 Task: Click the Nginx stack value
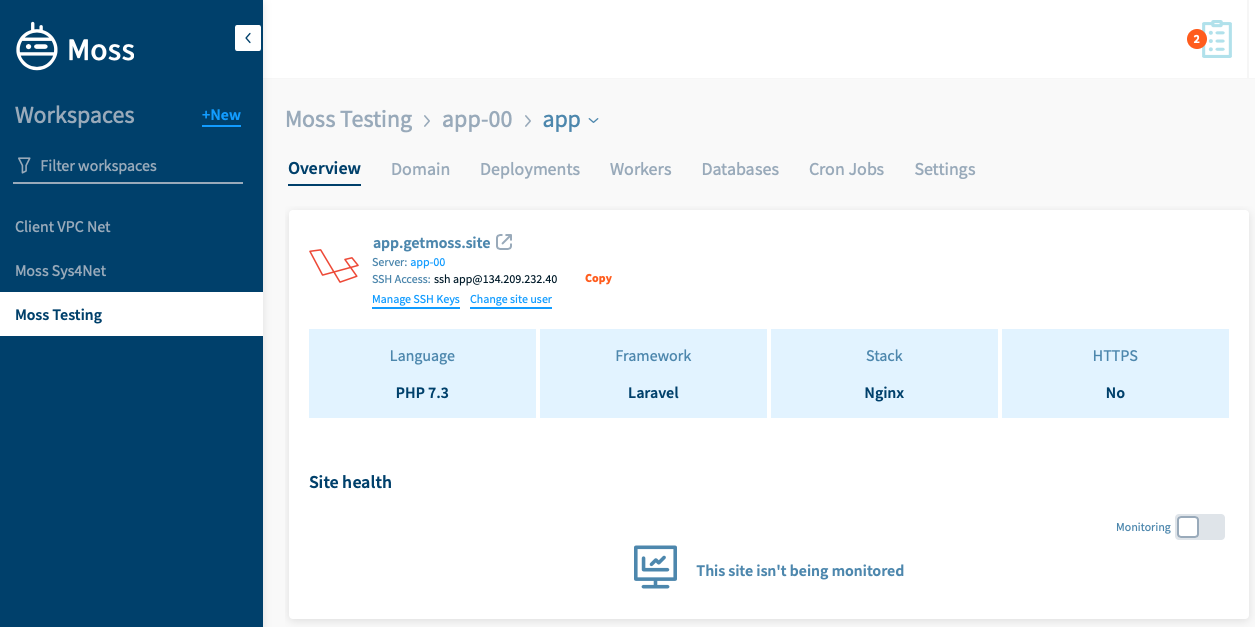[x=884, y=393]
